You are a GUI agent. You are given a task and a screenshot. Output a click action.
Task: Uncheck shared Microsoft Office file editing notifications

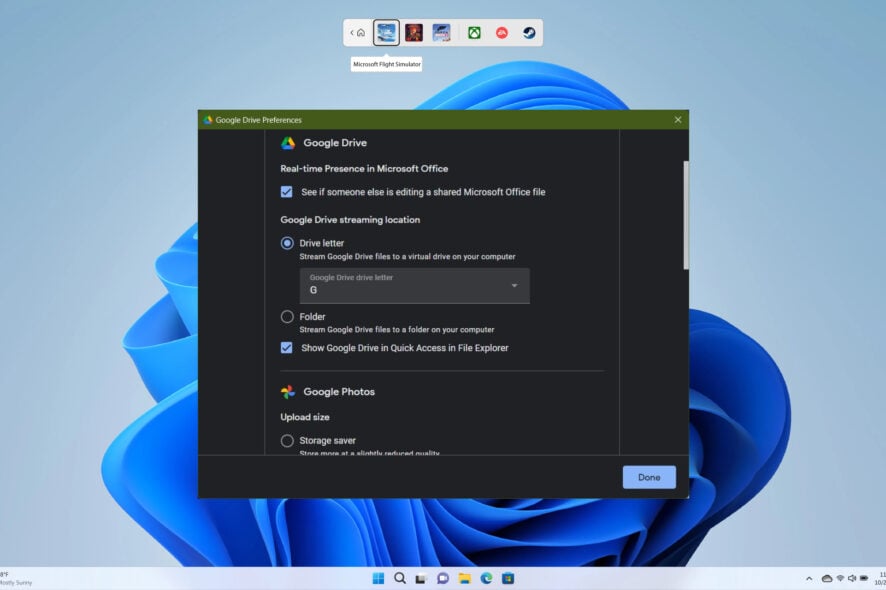click(x=285, y=191)
